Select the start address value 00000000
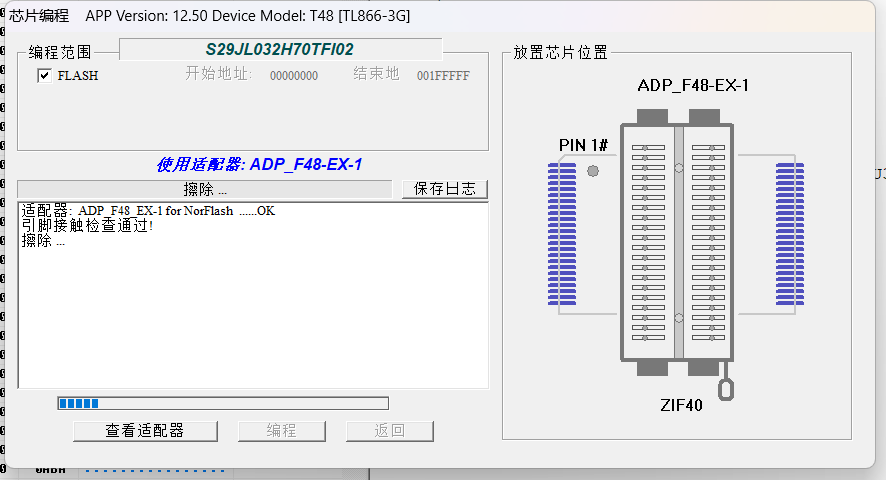Screen dimensions: 886x480 [x=294, y=75]
